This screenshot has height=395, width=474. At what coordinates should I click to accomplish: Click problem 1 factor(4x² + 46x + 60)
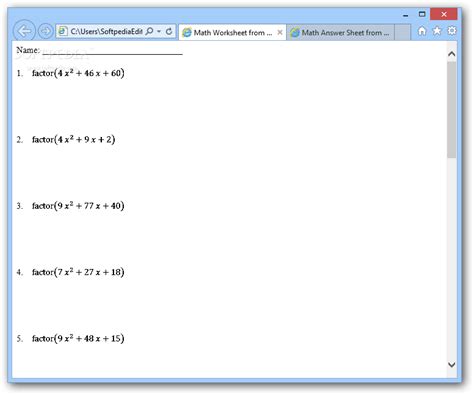[x=78, y=73]
